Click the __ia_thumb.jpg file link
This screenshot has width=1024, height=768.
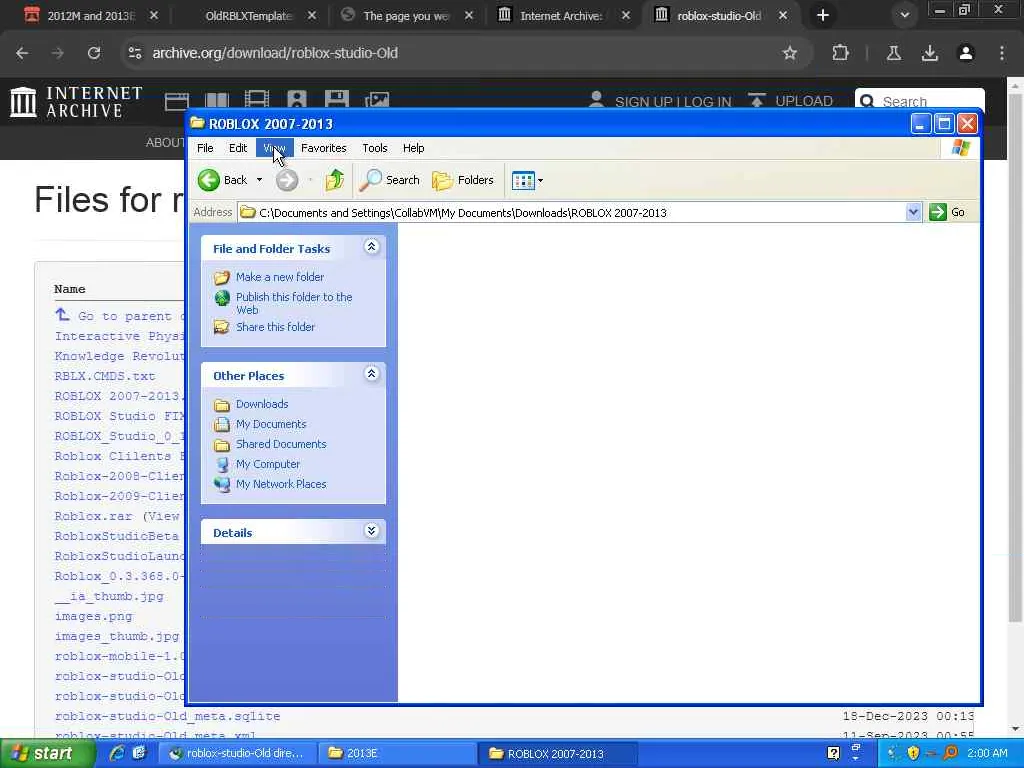click(x=109, y=596)
